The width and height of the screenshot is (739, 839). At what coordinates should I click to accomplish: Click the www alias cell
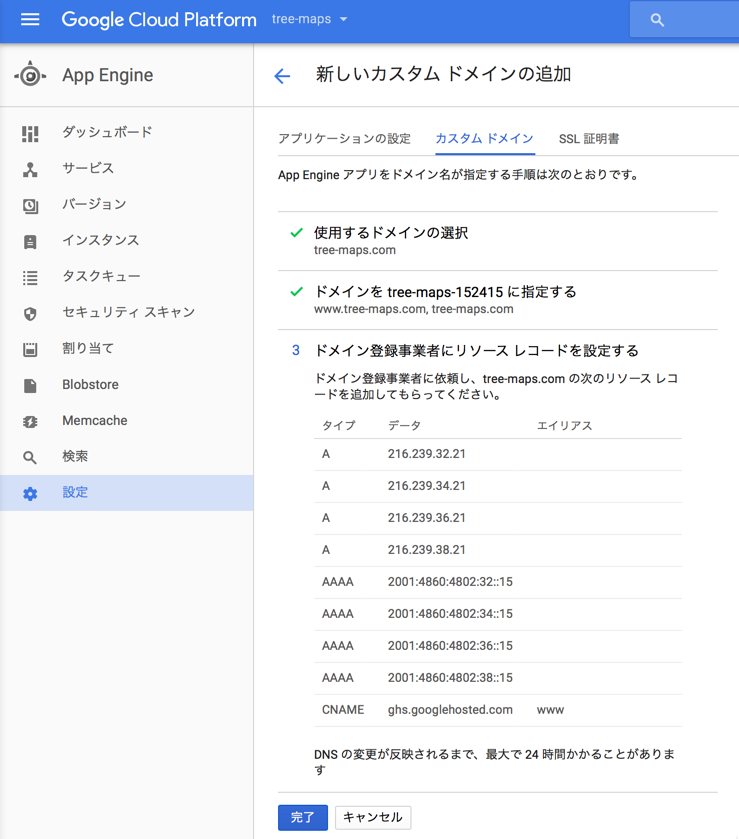point(550,710)
